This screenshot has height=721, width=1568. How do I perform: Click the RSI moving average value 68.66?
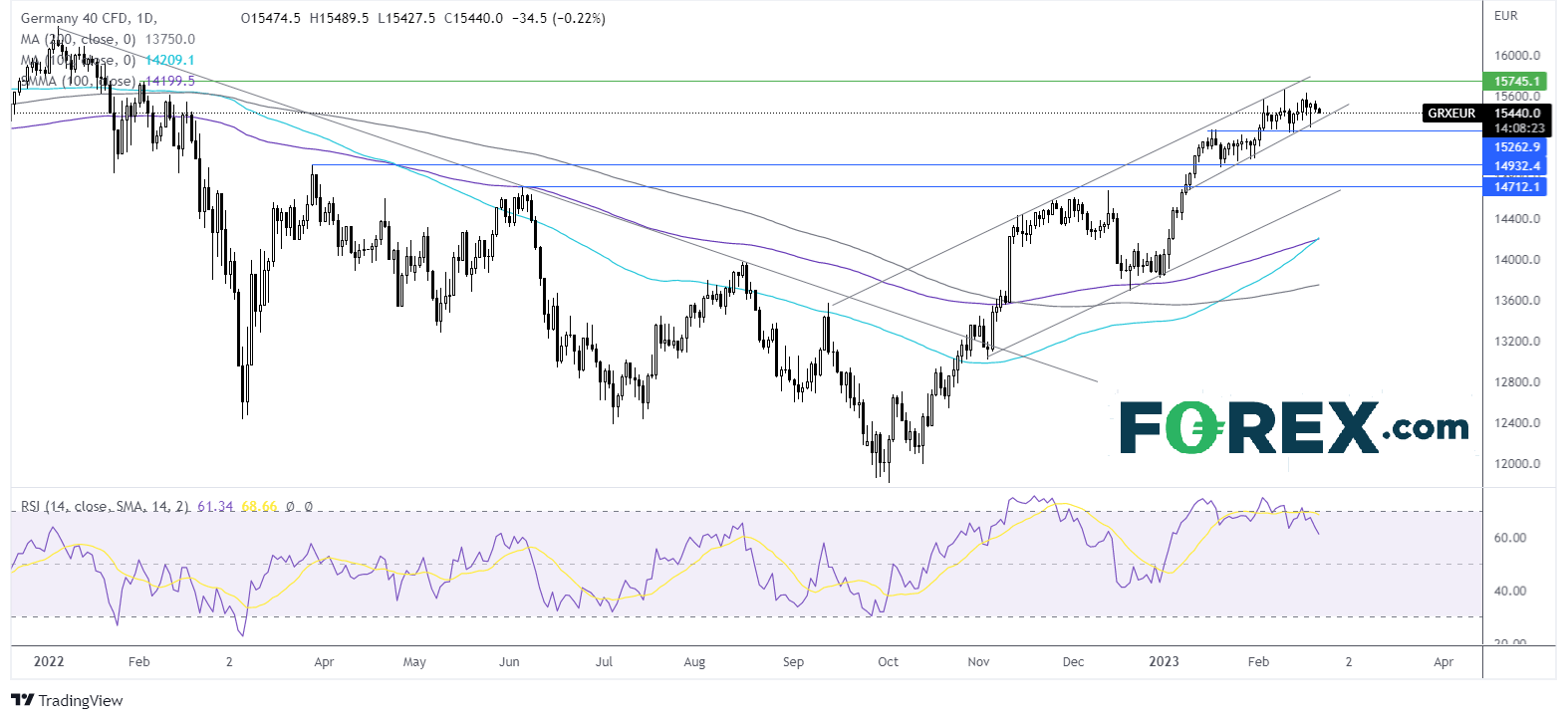[259, 506]
